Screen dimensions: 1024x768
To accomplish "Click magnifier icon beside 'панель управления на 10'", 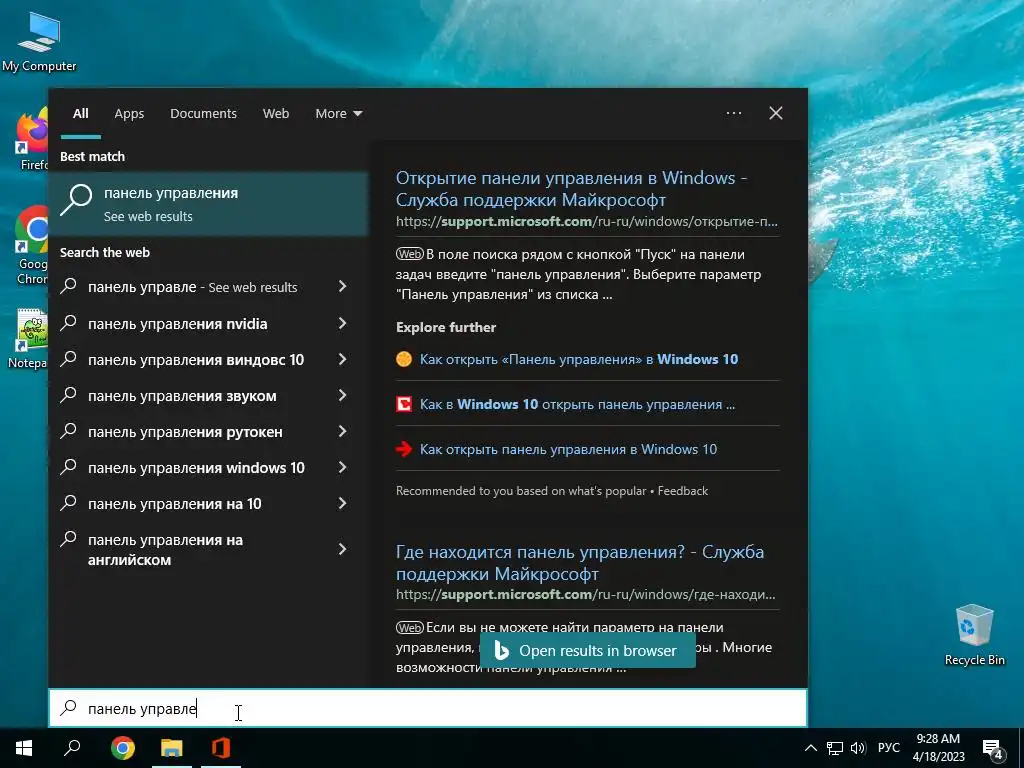I will (x=69, y=503).
